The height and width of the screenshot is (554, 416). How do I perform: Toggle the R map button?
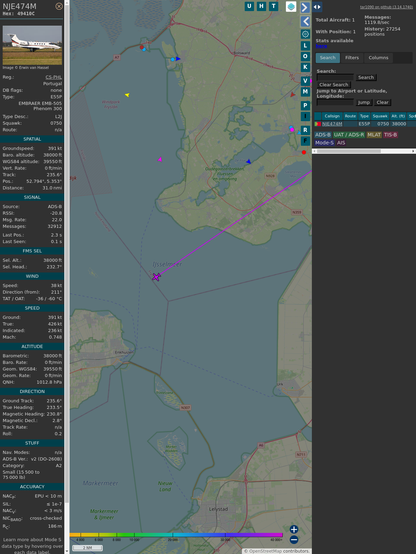click(305, 130)
